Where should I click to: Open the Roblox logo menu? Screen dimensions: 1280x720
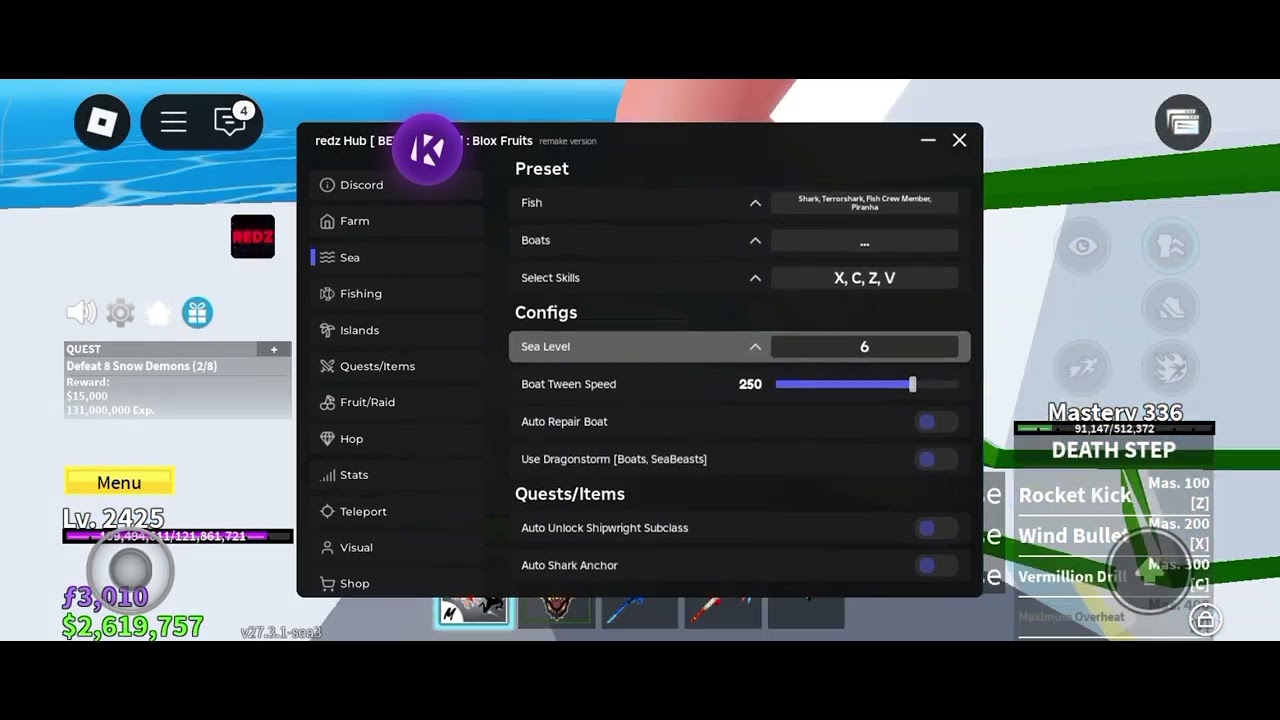(102, 122)
